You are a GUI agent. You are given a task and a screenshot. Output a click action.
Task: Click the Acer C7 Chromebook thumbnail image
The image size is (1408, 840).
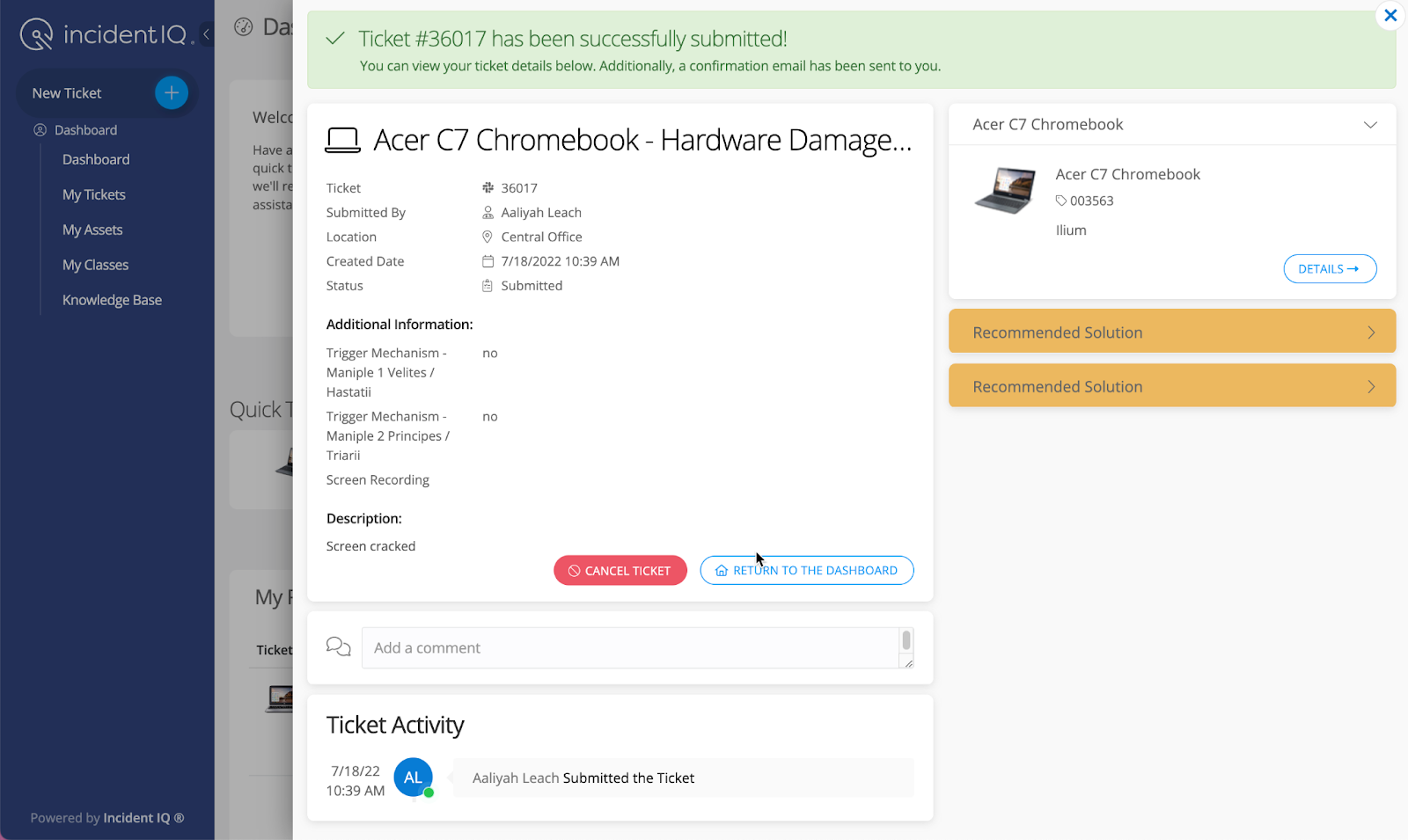[x=1006, y=190]
